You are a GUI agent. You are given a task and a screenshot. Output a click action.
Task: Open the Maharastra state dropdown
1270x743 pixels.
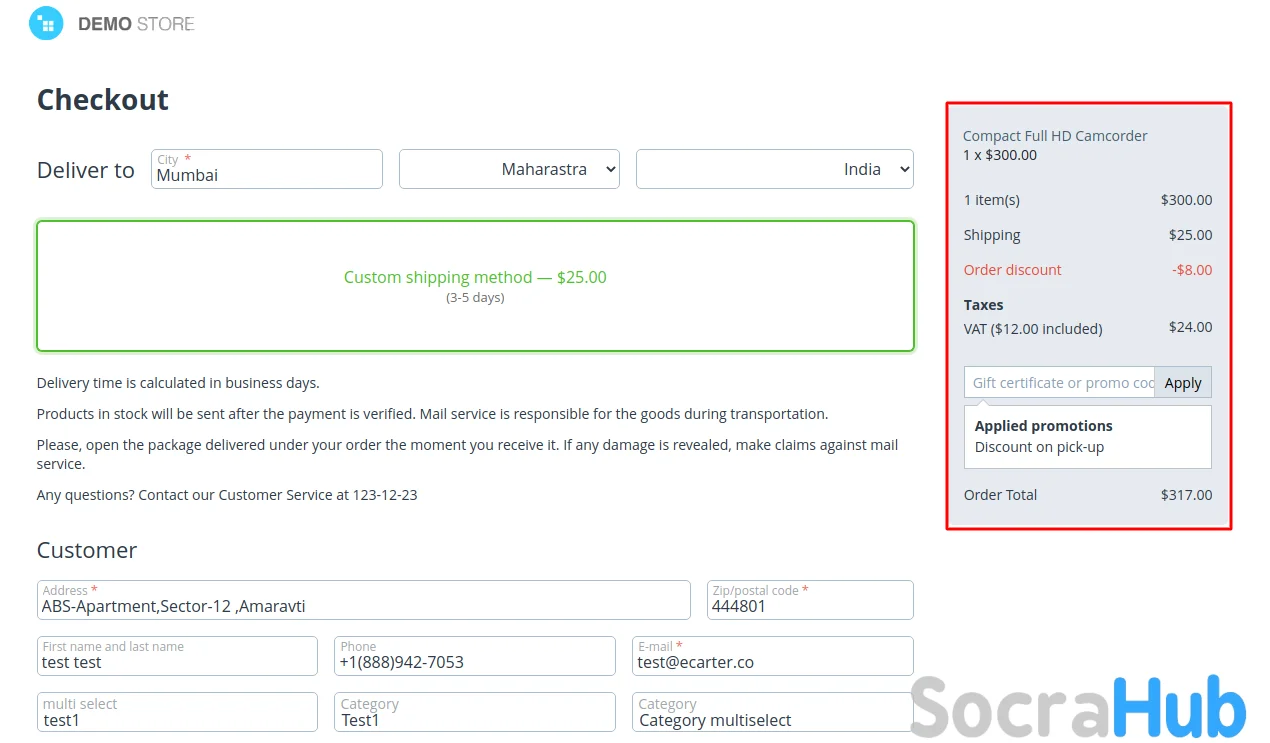coord(509,170)
